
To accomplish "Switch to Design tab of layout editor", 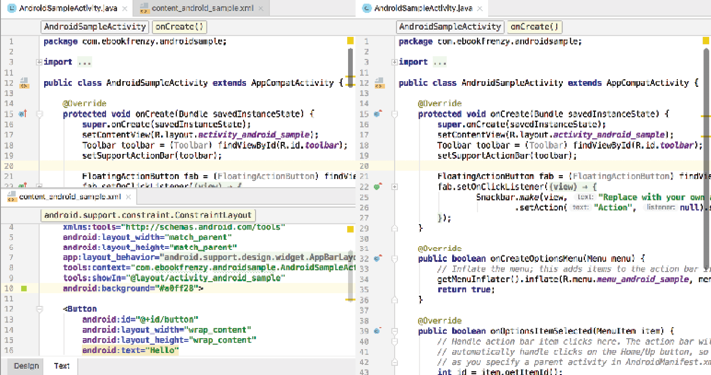I will click(x=26, y=366).
